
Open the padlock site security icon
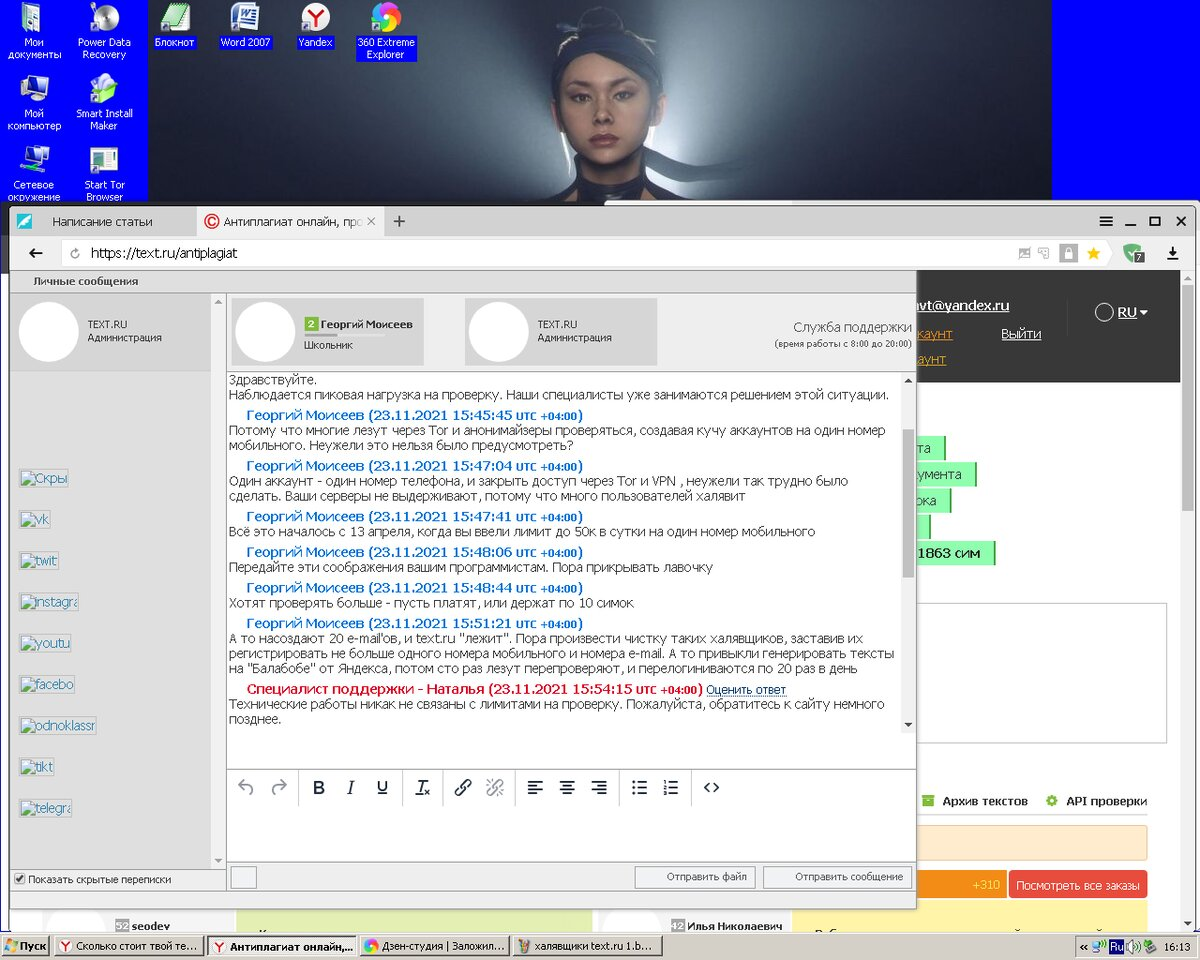(x=1068, y=254)
